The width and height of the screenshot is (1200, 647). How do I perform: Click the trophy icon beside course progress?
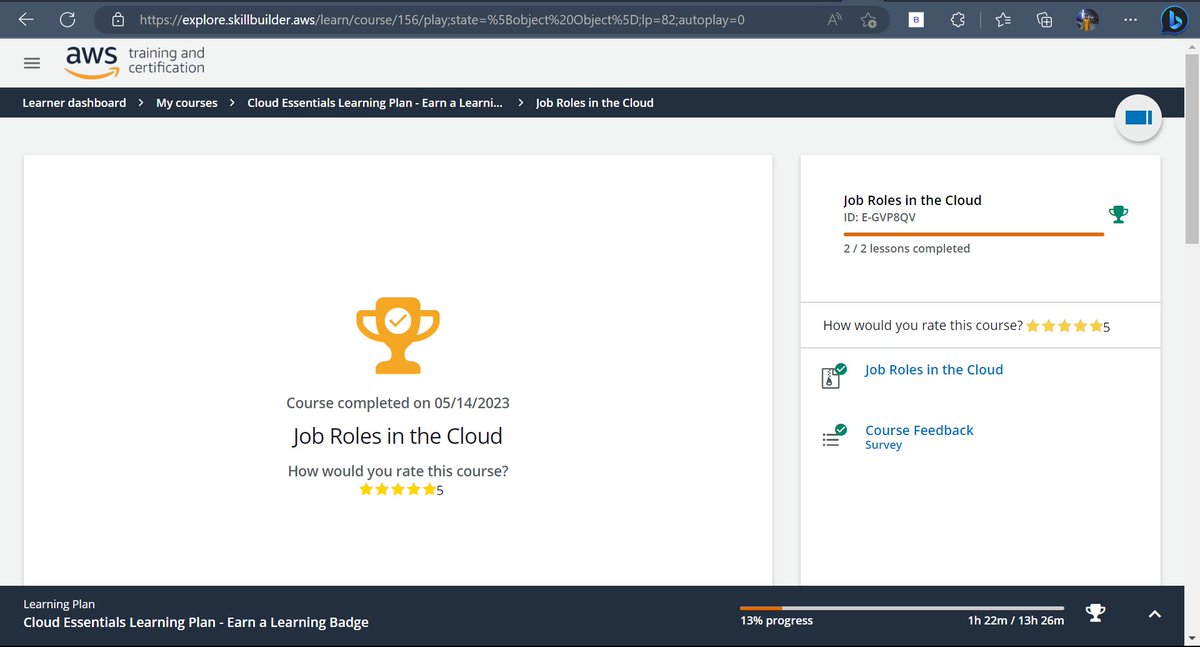pyautogui.click(x=1118, y=213)
